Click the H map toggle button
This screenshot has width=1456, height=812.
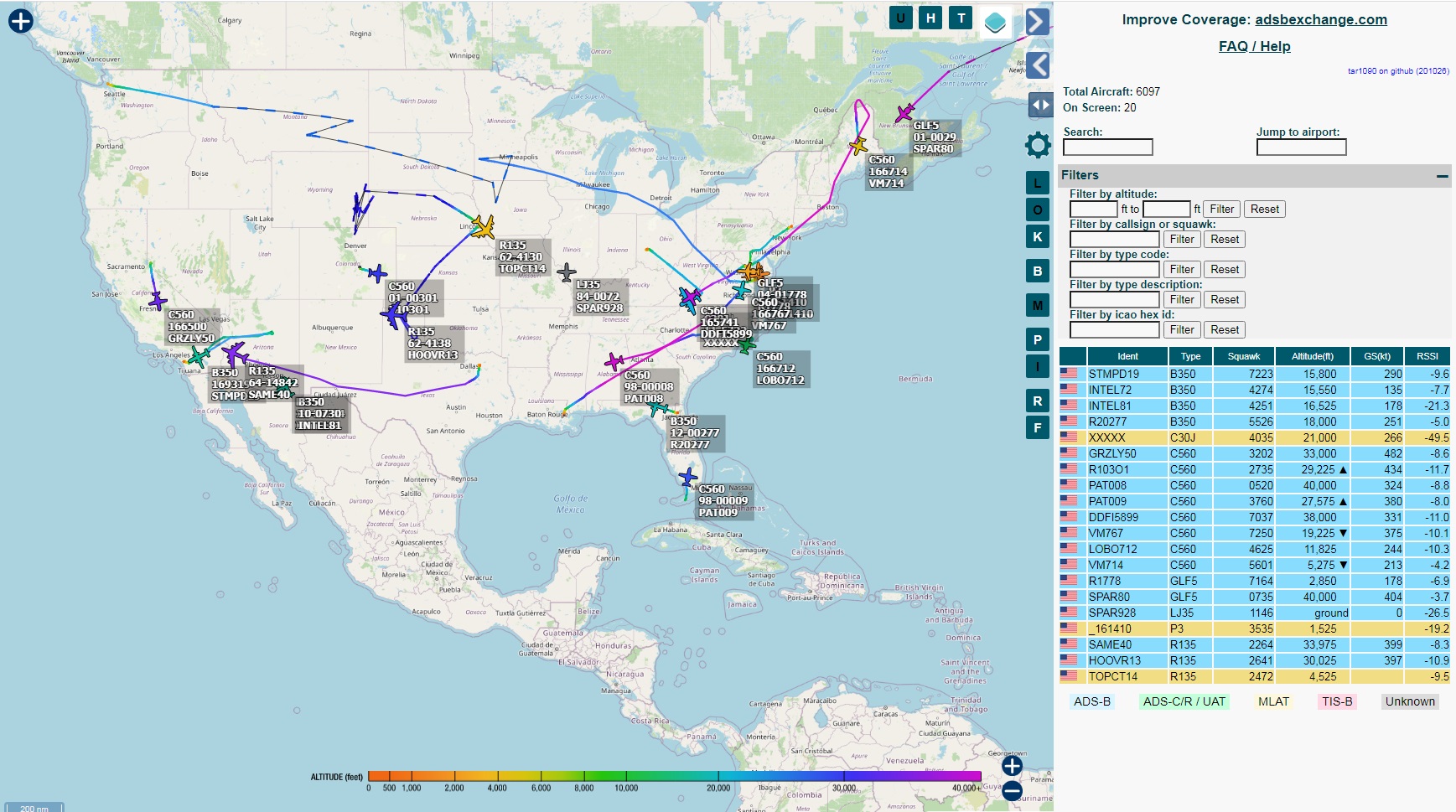[930, 18]
